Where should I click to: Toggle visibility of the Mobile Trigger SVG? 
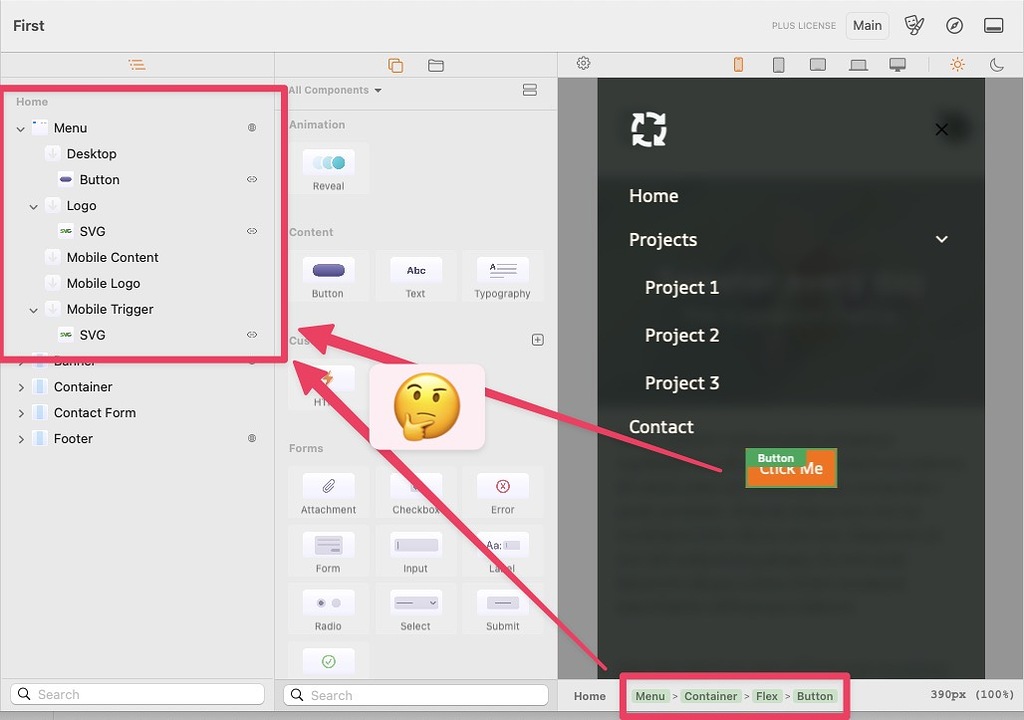point(252,335)
